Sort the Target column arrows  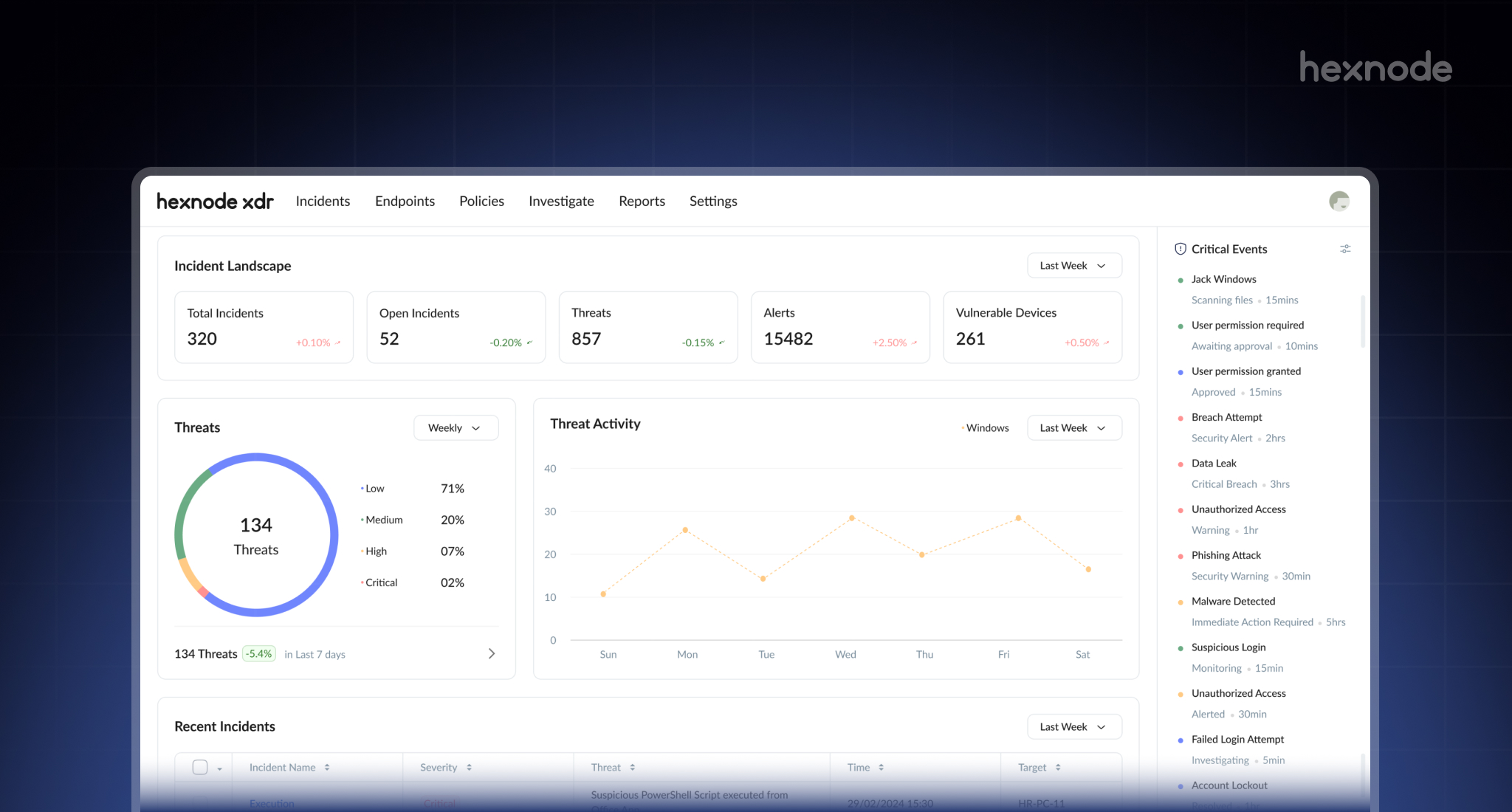1058,768
